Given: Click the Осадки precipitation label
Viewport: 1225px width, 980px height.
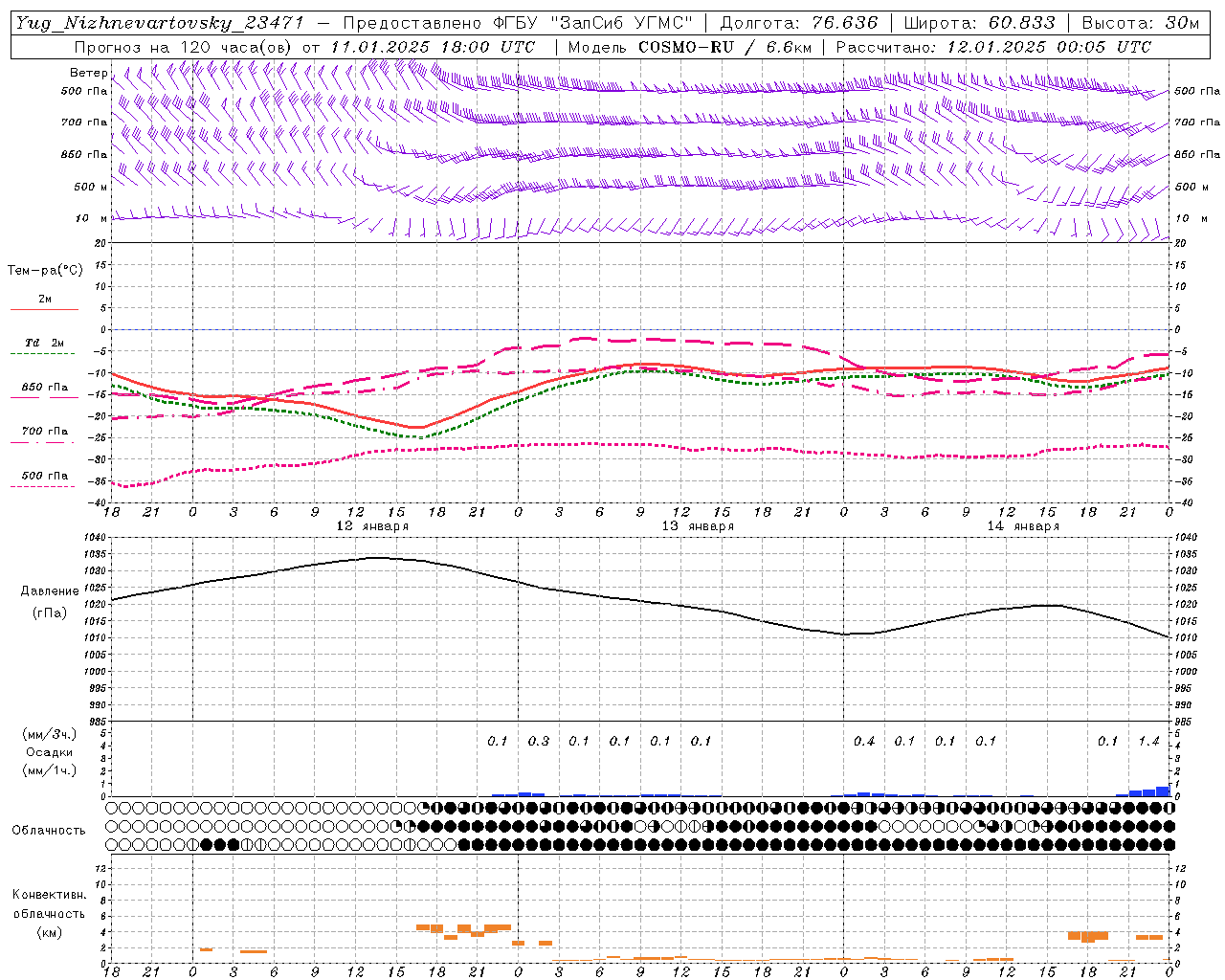Looking at the screenshot, I should tap(49, 752).
